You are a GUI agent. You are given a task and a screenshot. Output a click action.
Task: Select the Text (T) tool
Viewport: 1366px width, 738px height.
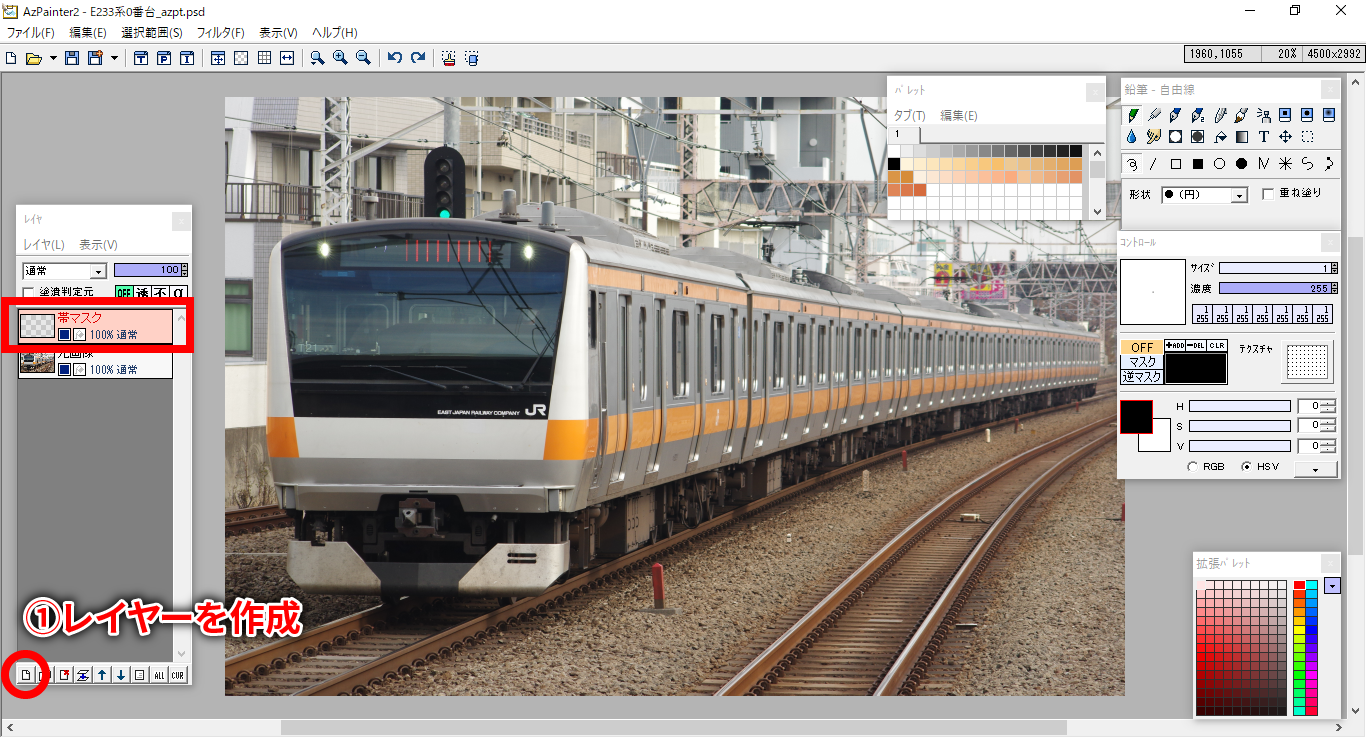(1264, 137)
